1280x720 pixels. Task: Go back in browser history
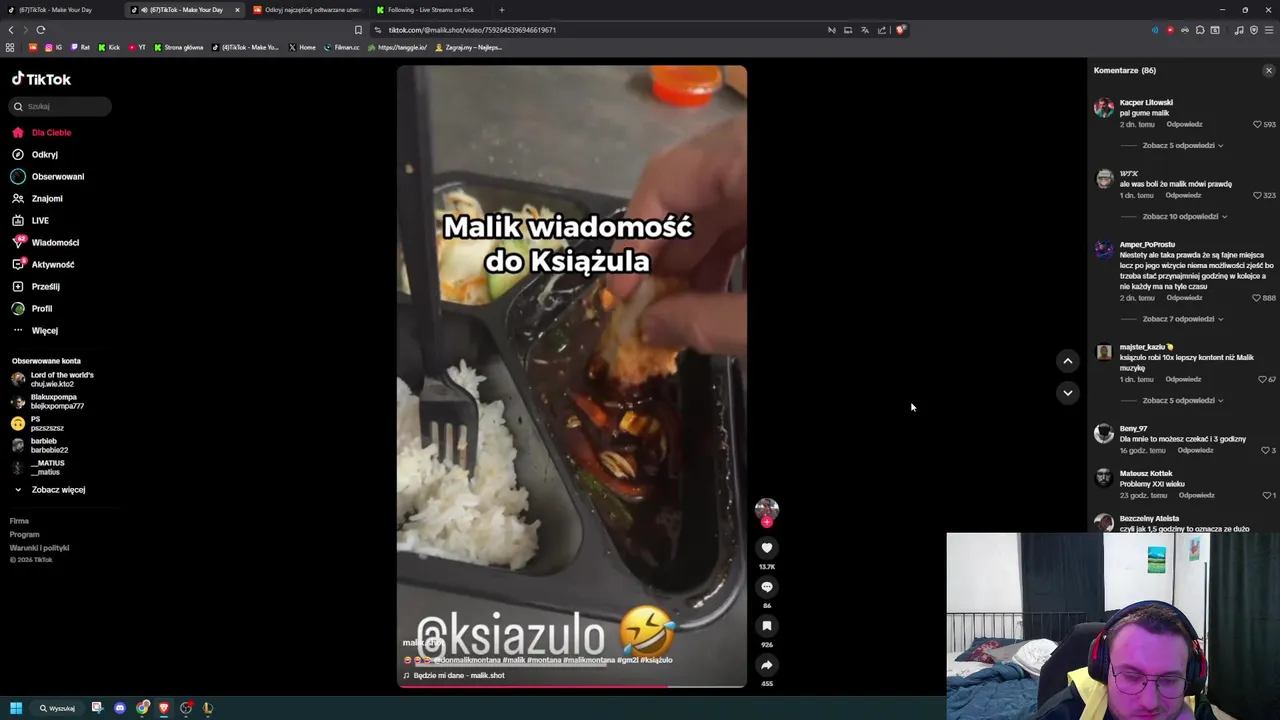11,30
